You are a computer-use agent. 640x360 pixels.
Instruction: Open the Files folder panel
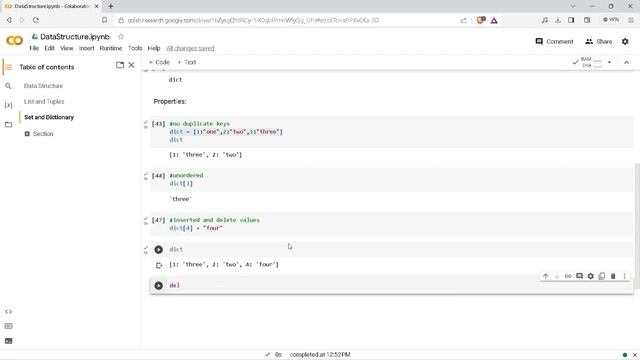pos(8,124)
